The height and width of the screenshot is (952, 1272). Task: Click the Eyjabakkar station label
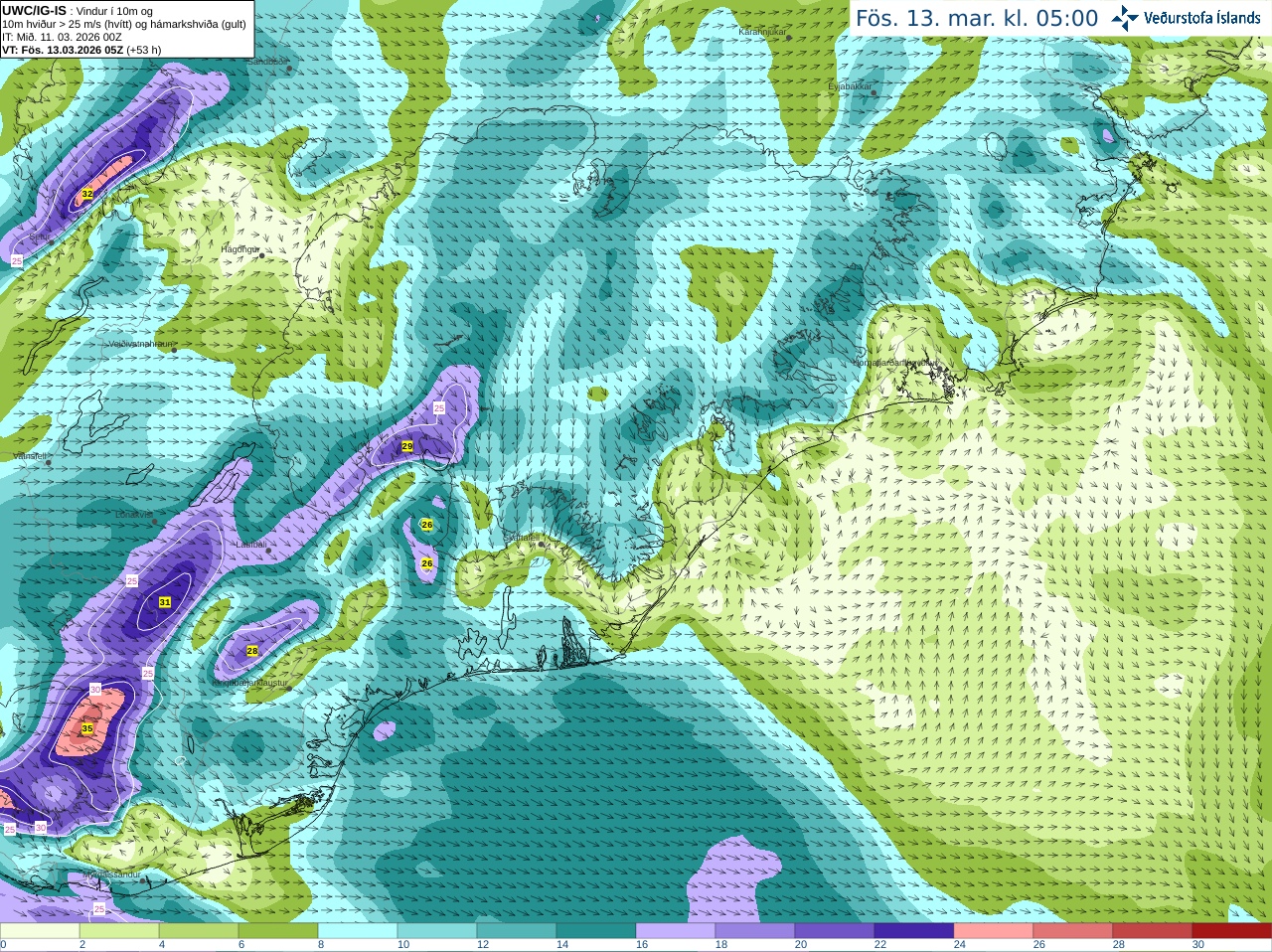point(850,86)
